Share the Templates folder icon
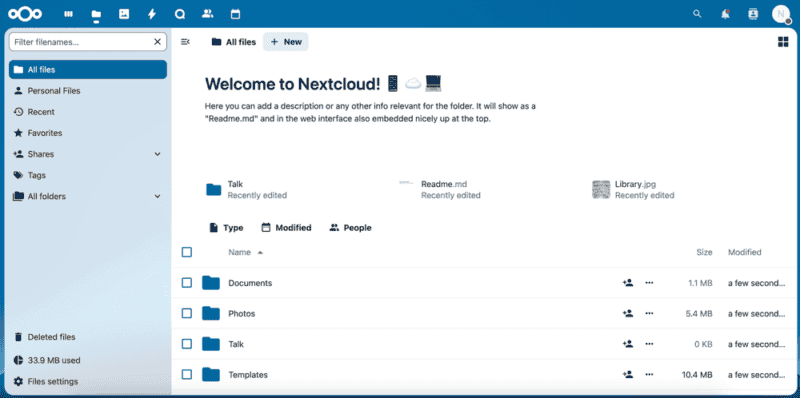Image resolution: width=800 pixels, height=398 pixels. pyautogui.click(x=628, y=375)
